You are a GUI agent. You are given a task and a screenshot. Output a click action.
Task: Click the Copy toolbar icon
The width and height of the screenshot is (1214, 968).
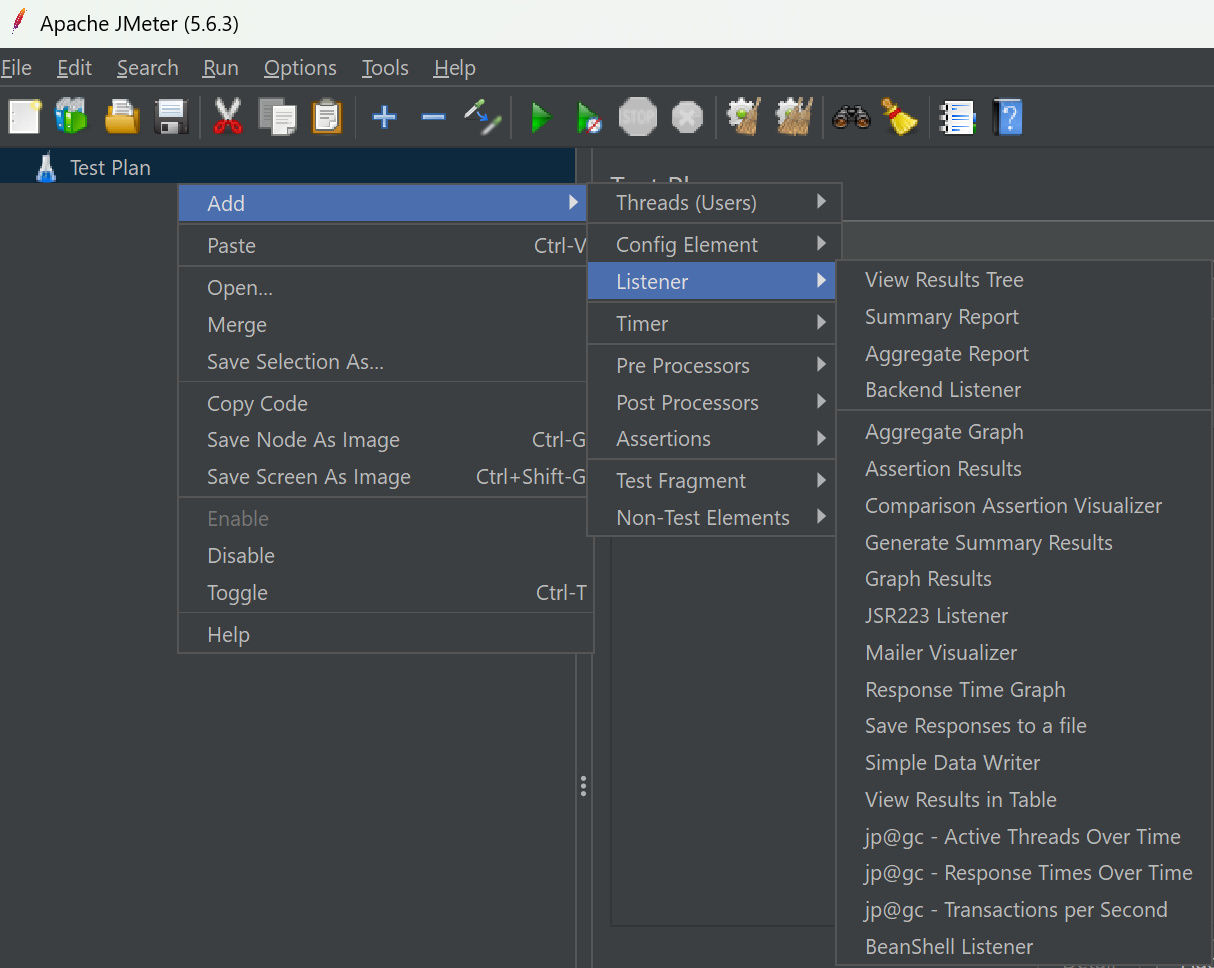[x=277, y=117]
